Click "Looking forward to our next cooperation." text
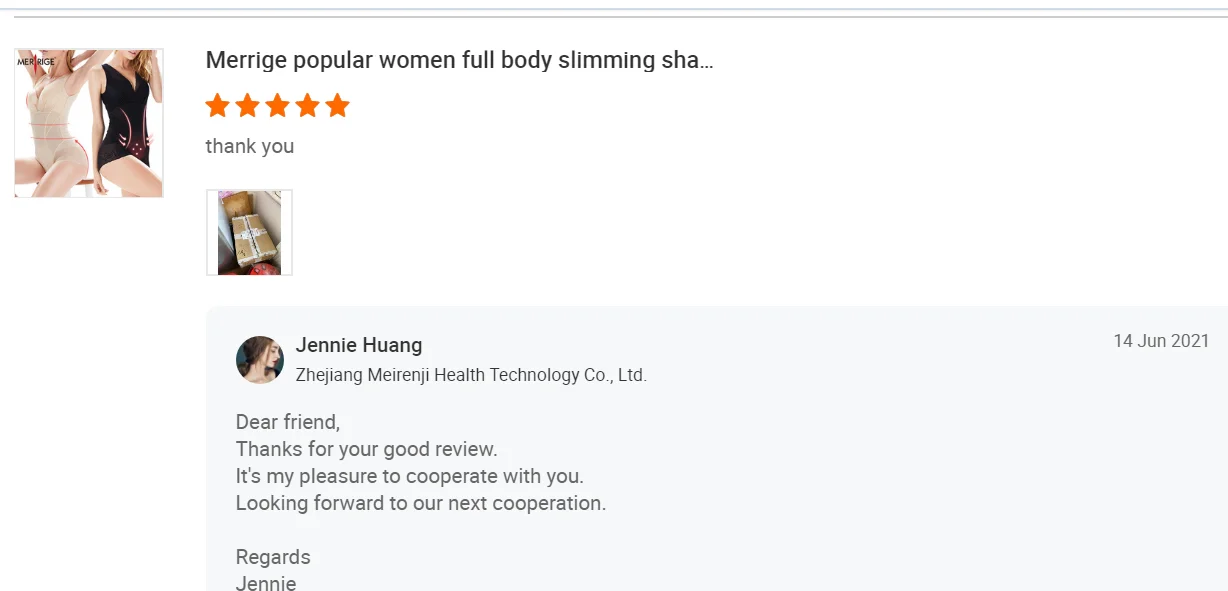Image resolution: width=1228 pixels, height=591 pixels. (421, 503)
